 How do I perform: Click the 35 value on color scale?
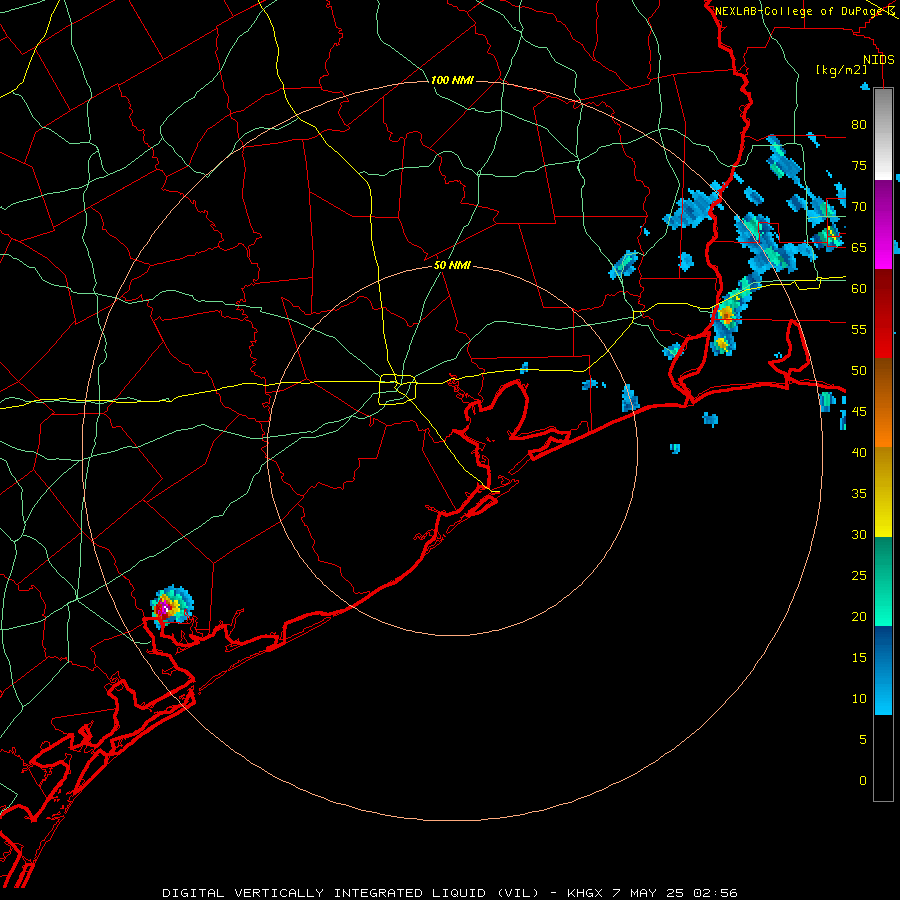pyautogui.click(x=859, y=494)
